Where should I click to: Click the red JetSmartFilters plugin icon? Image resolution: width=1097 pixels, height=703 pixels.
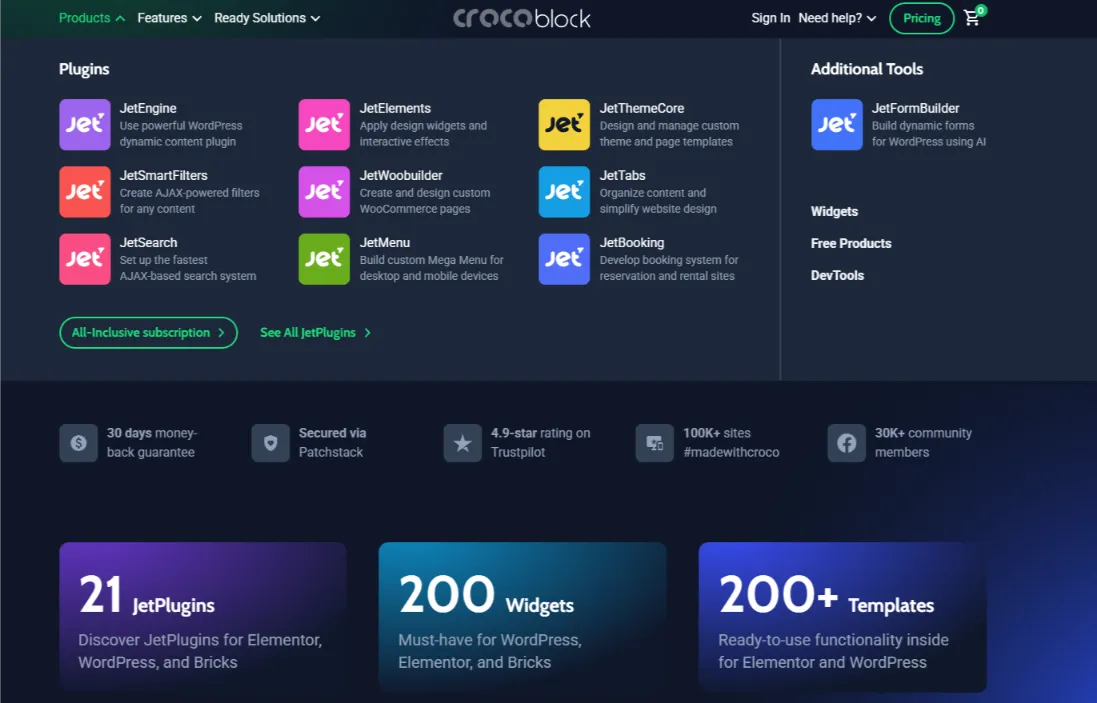pos(85,192)
